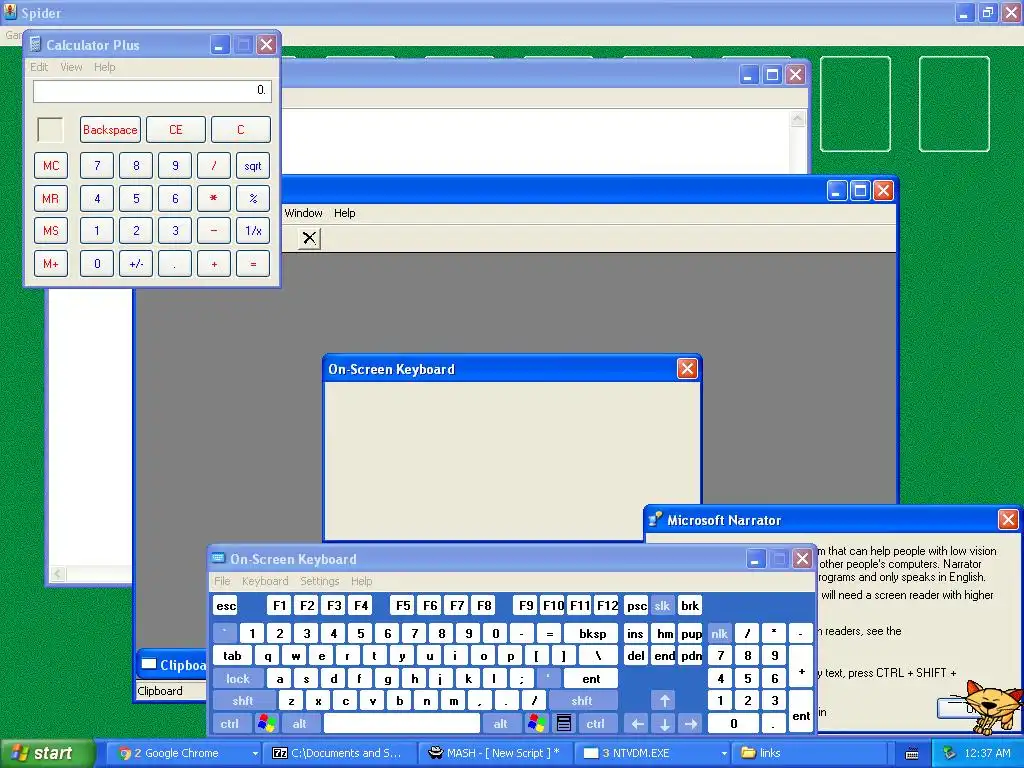Viewport: 1024px width, 768px height.
Task: Click the Backspace button in Calculator Plus
Action: click(110, 129)
